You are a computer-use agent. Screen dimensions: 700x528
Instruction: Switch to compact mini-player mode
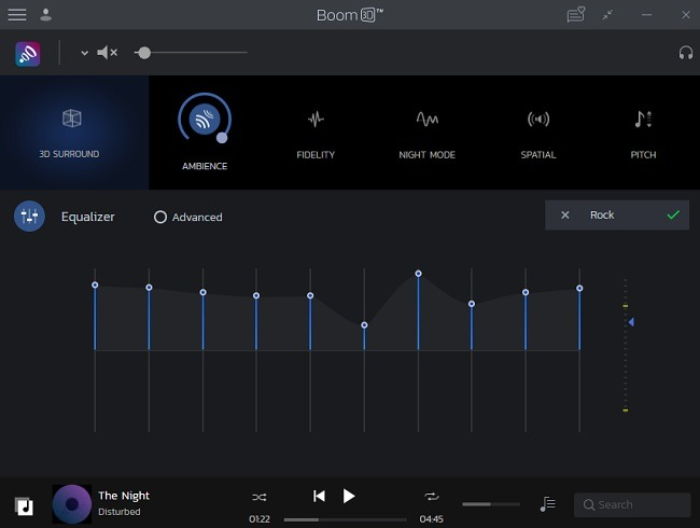pos(608,15)
